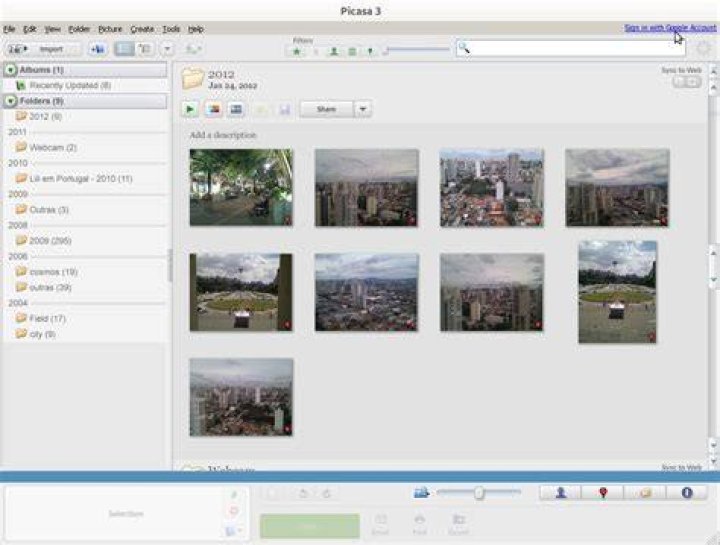Click the Add a description text
The image size is (720, 545).
click(223, 135)
